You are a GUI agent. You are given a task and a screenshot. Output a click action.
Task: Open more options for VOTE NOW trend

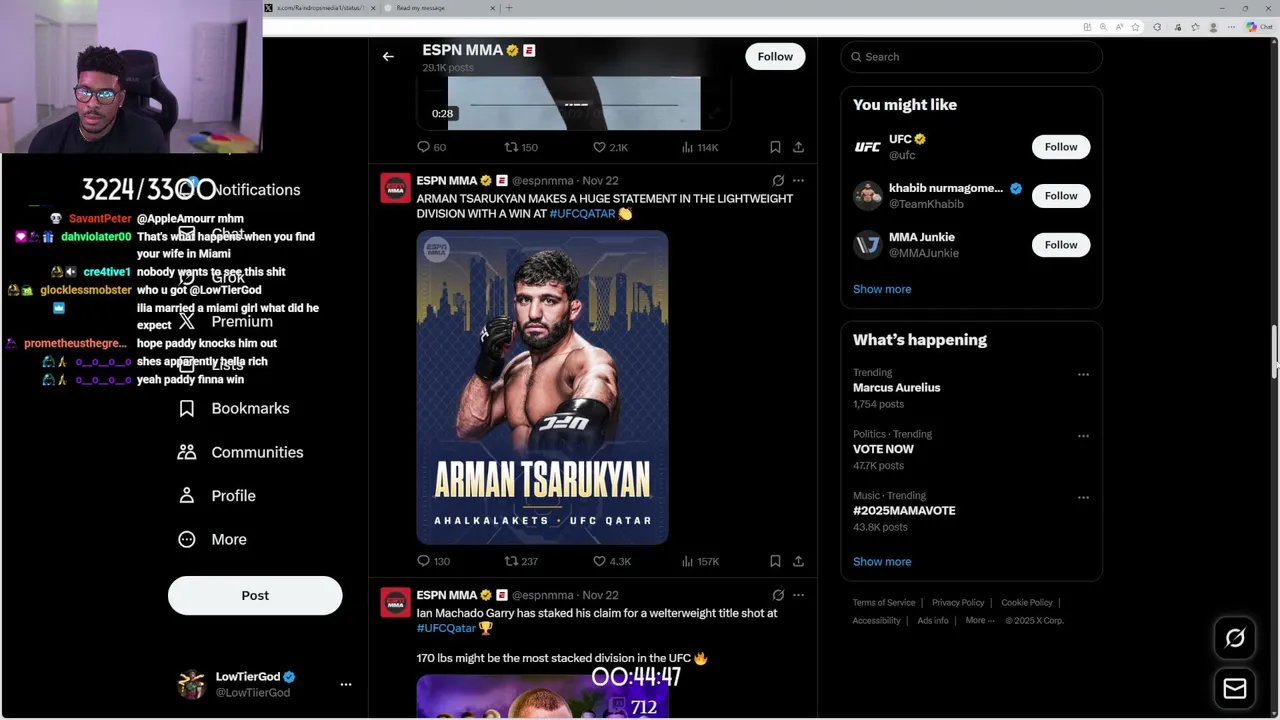click(1083, 436)
